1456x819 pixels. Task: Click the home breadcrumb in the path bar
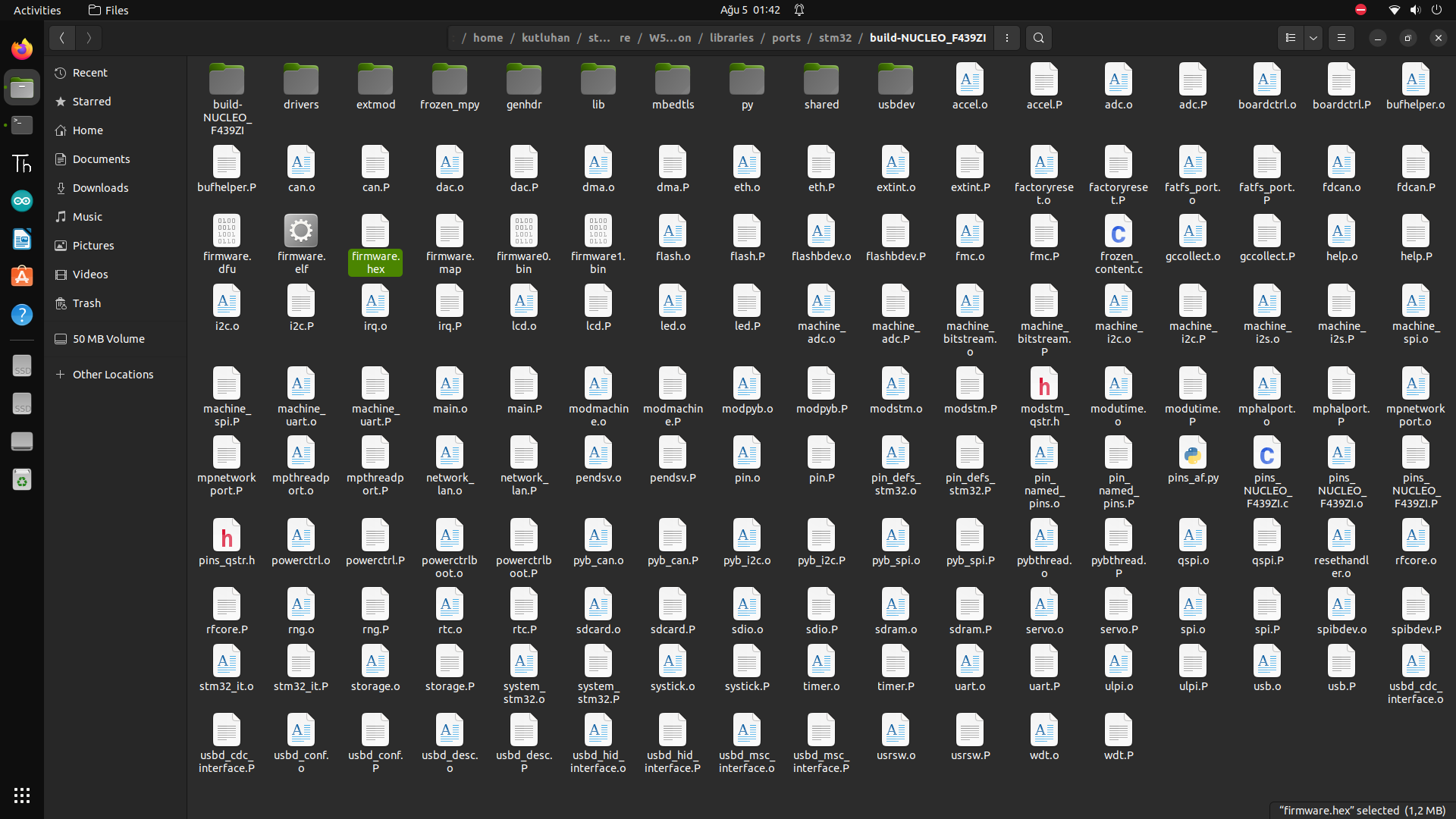click(488, 38)
